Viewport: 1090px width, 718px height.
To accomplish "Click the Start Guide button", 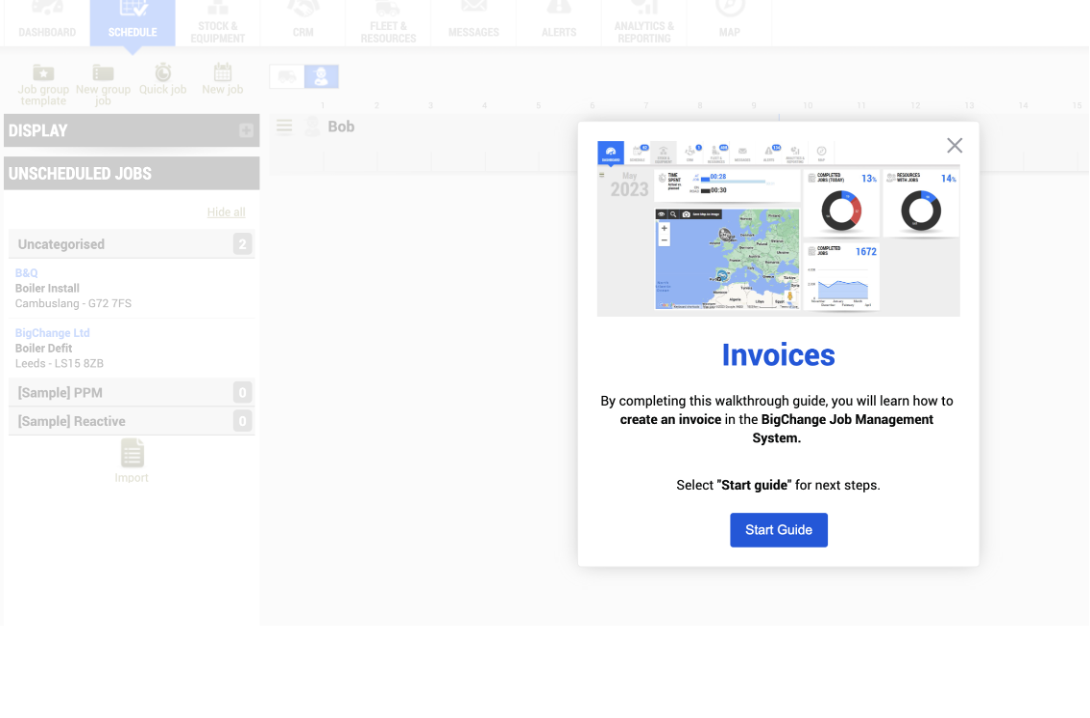I will [779, 530].
